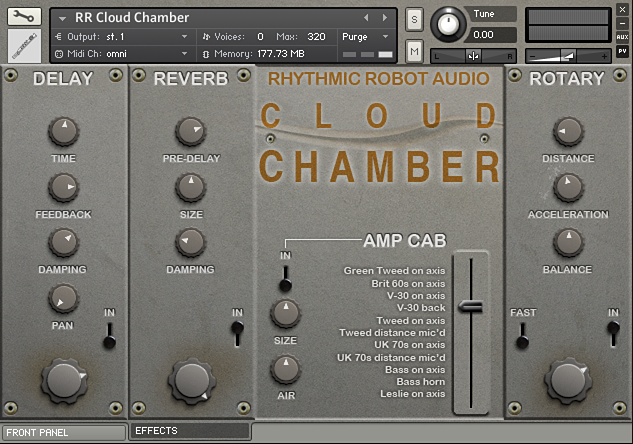The image size is (633, 444).
Task: Click the Amp Cab selector fader handle
Action: pyautogui.click(x=471, y=307)
